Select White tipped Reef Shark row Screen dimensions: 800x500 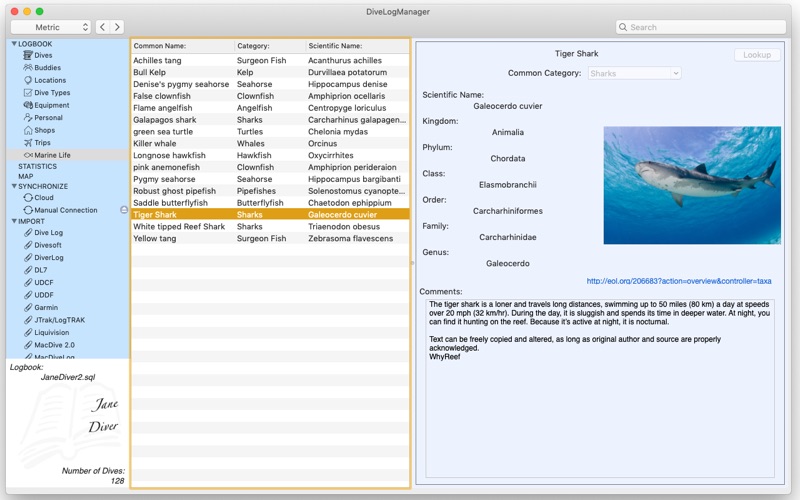click(x=270, y=227)
